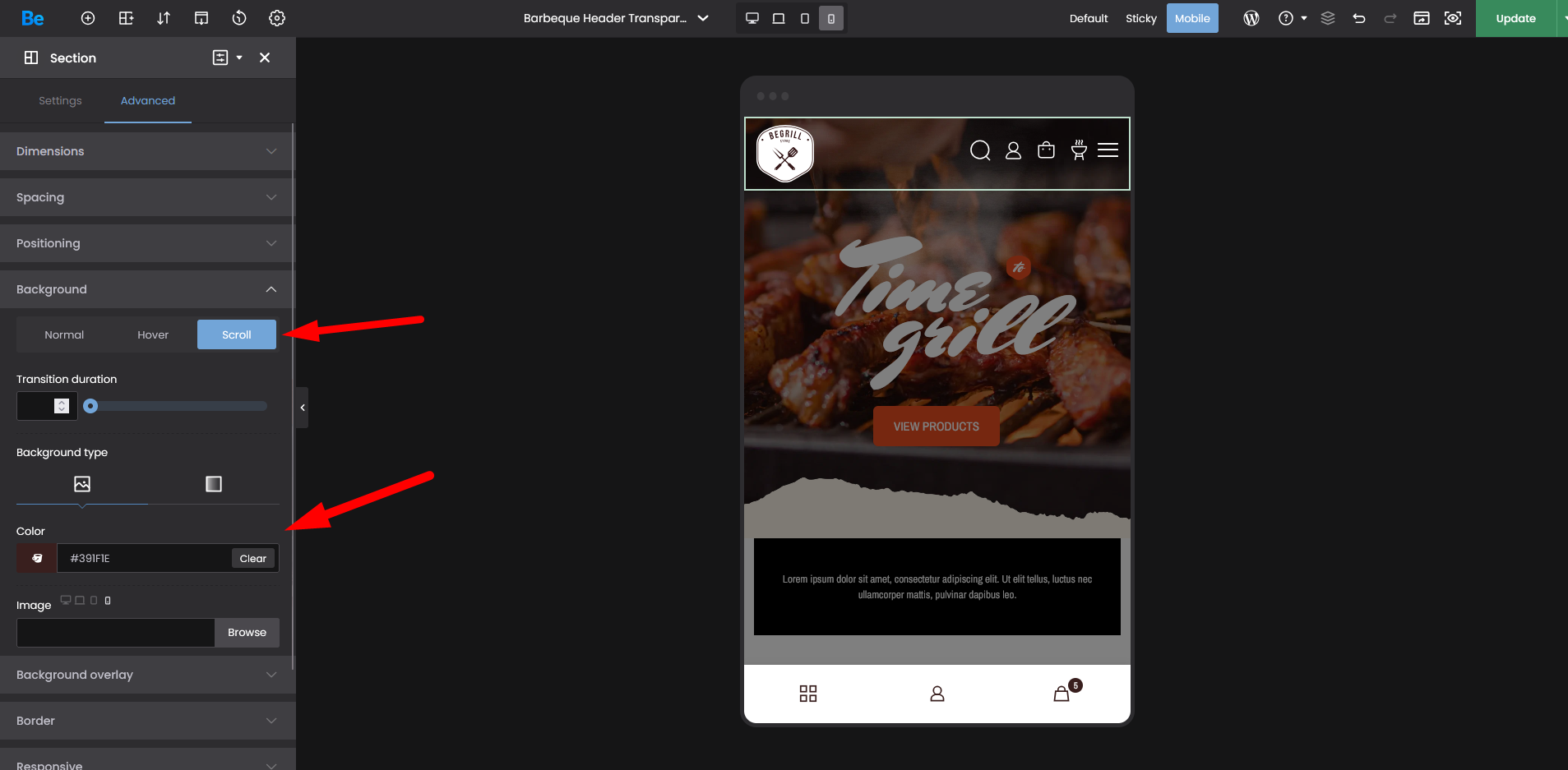Open the Barbeque Header template dropdown
This screenshot has width=1568, height=770.
pyautogui.click(x=616, y=18)
